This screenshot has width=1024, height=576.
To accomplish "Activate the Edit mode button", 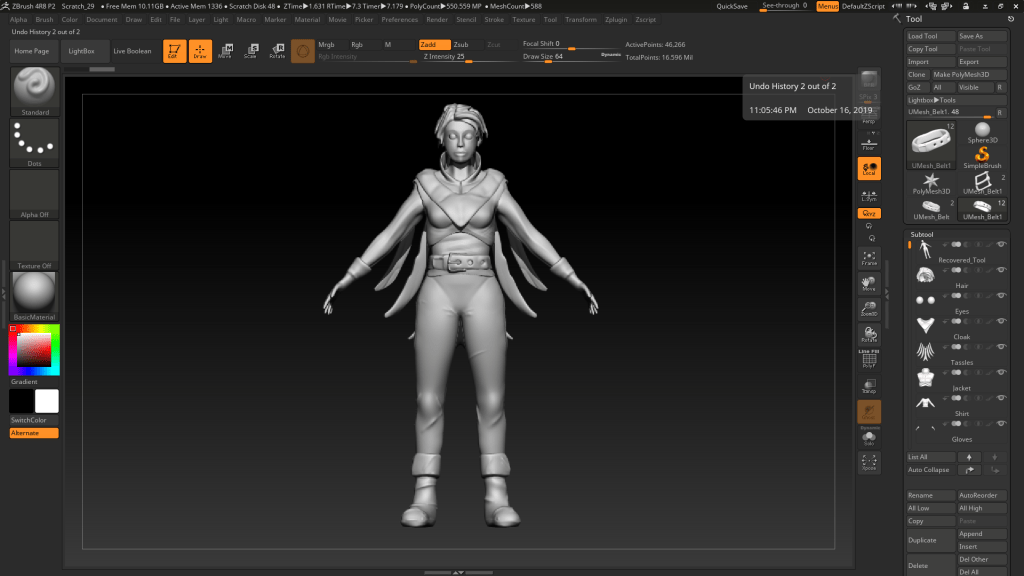I will coord(174,51).
